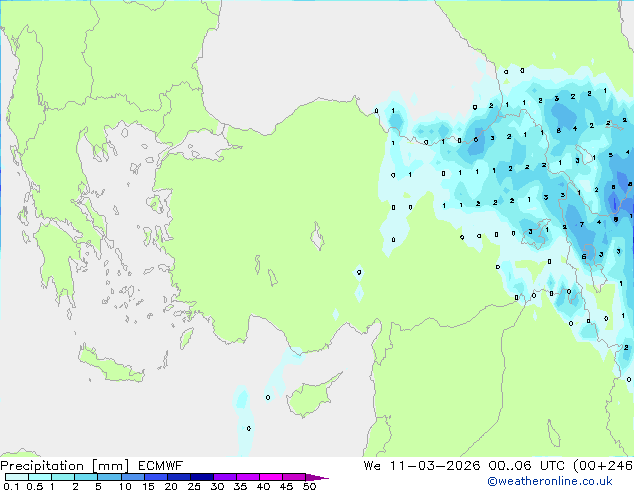
Task: Pick the 10–15 mm legend color swatch
Action: click(x=133, y=477)
